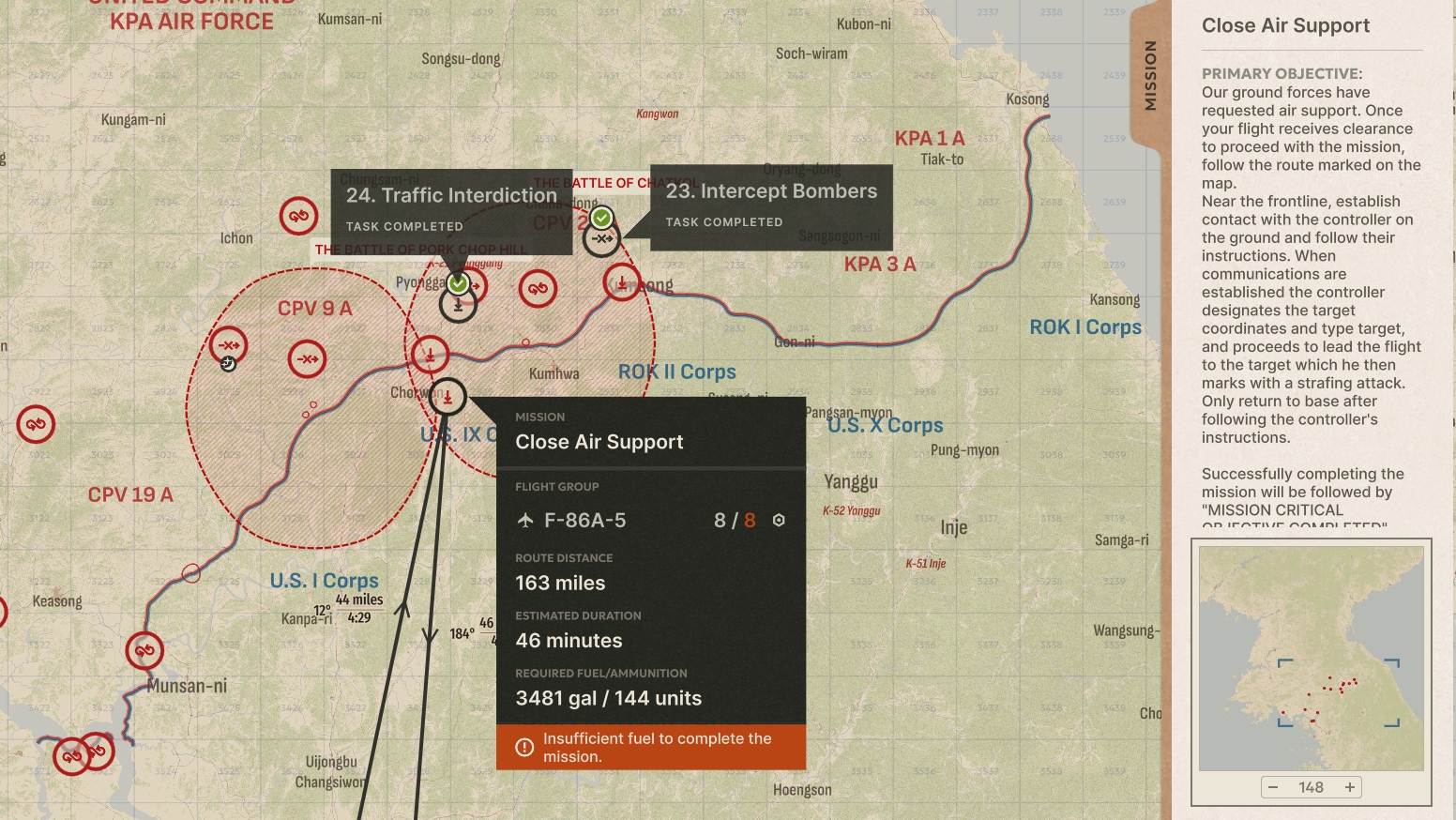Click the U.S. X Corps label
Viewport: 1456px width, 820px height.
coord(886,425)
